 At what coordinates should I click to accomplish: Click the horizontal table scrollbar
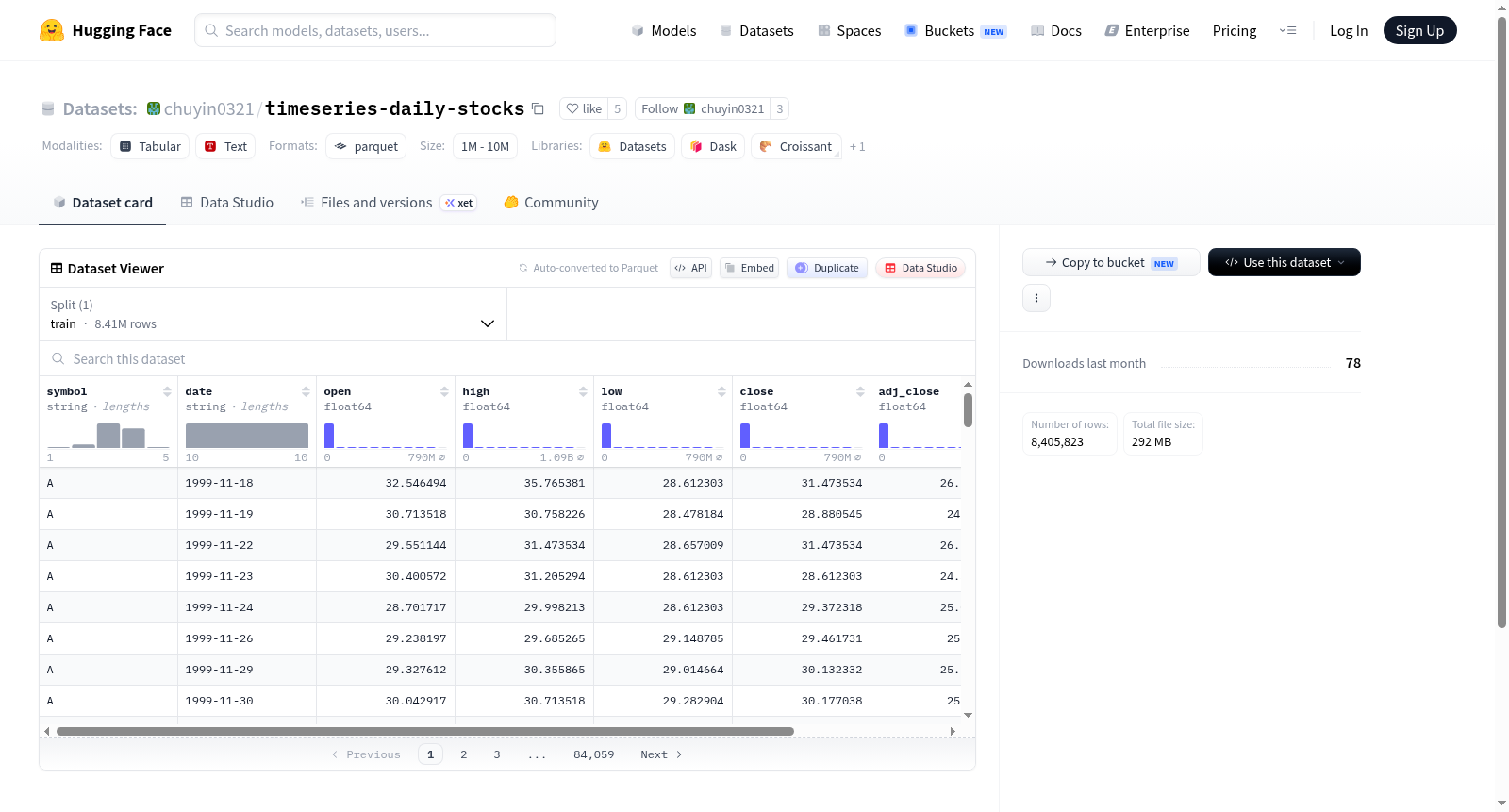[x=424, y=731]
